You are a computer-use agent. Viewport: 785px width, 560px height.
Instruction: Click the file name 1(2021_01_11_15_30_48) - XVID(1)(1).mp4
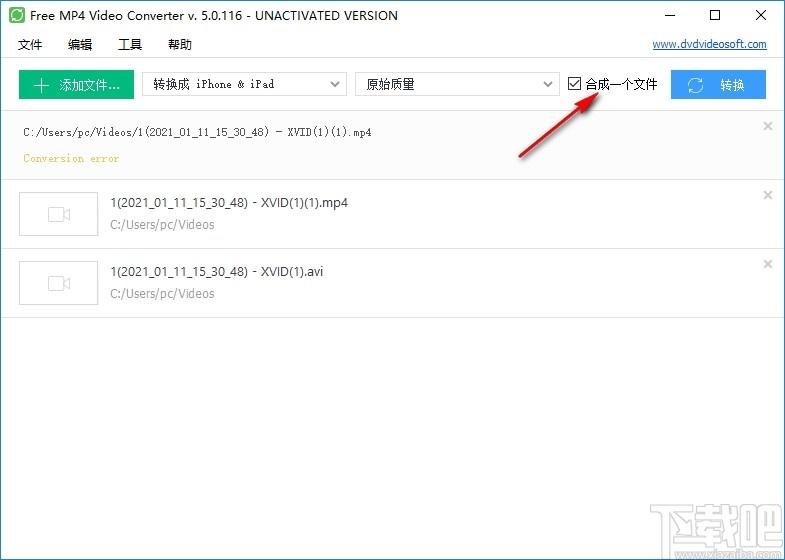229,203
